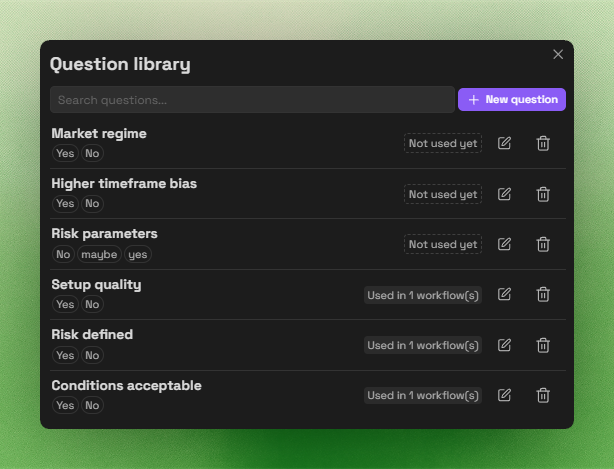Click the No chip under Market regime

point(92,153)
